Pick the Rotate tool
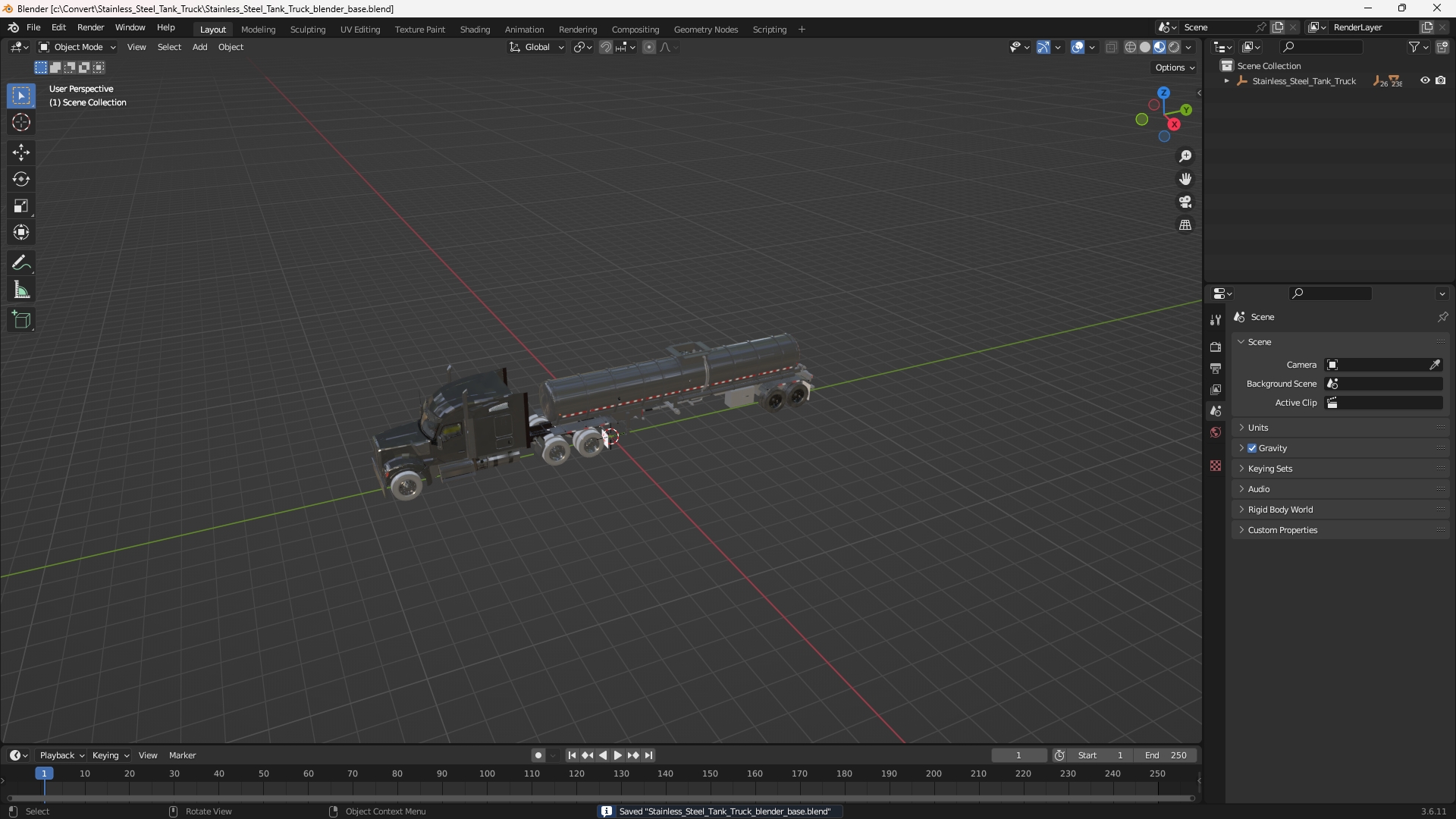The width and height of the screenshot is (1456, 819). pyautogui.click(x=21, y=179)
